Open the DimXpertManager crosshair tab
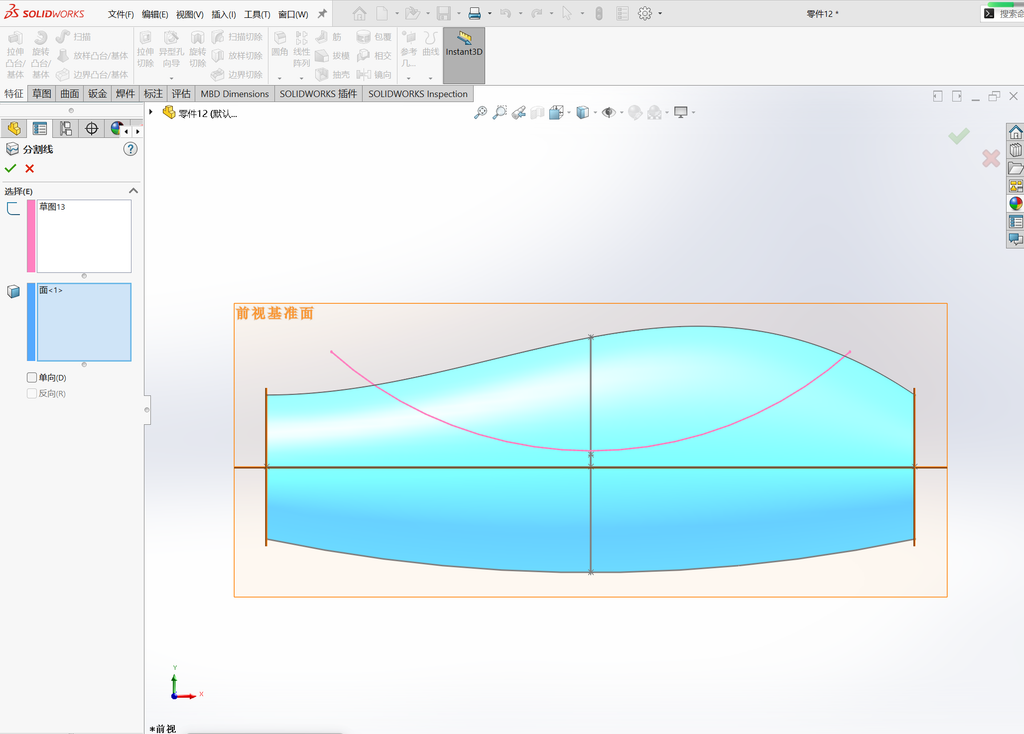Viewport: 1024px width, 734px height. [x=91, y=129]
